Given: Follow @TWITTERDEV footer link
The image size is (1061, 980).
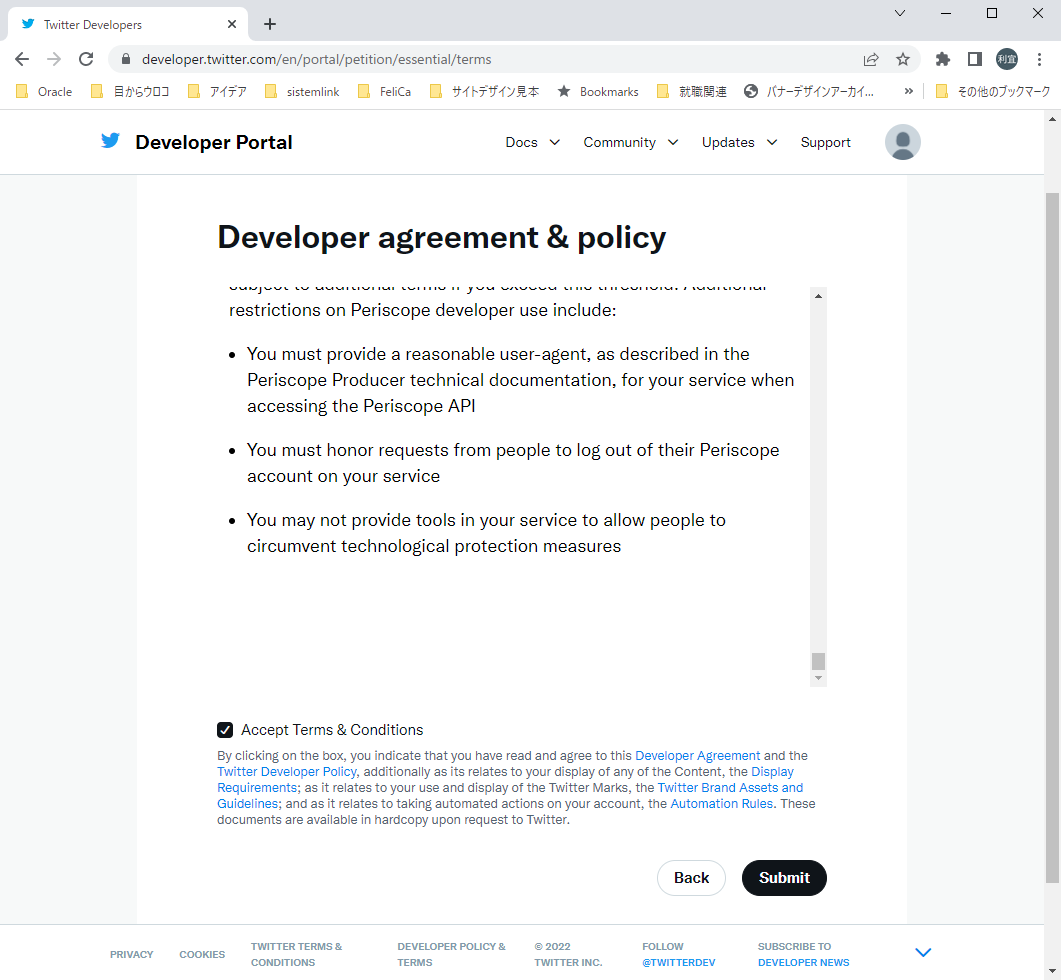Looking at the screenshot, I should pyautogui.click(x=679, y=962).
